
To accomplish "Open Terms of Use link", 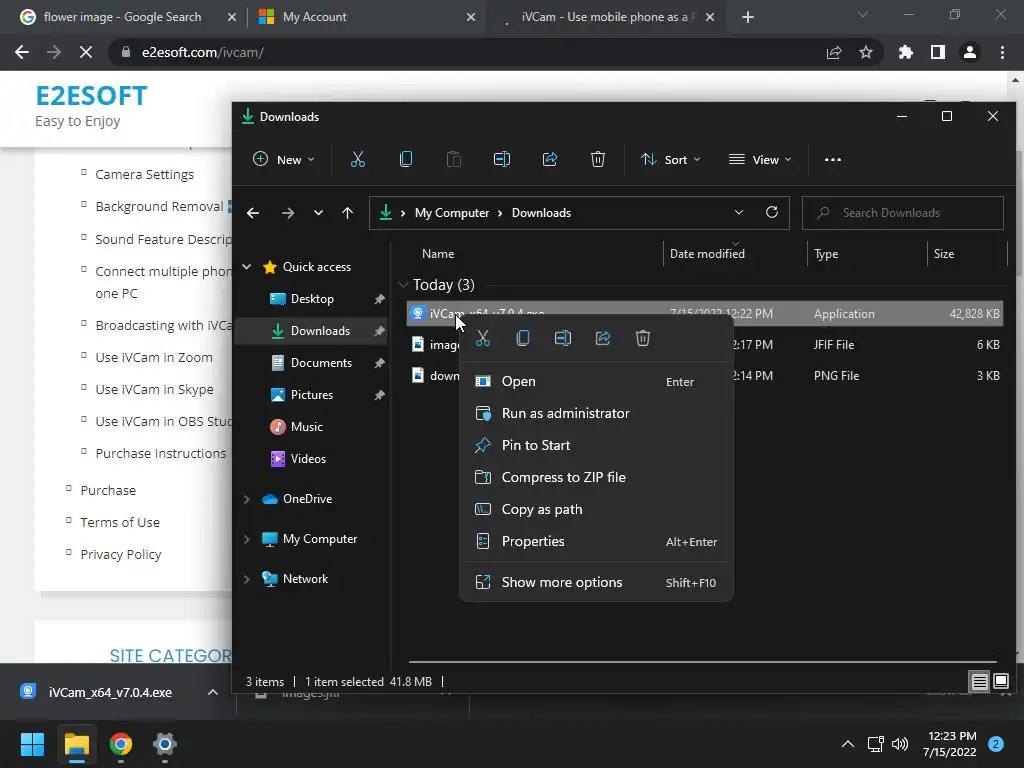I will coord(120,522).
